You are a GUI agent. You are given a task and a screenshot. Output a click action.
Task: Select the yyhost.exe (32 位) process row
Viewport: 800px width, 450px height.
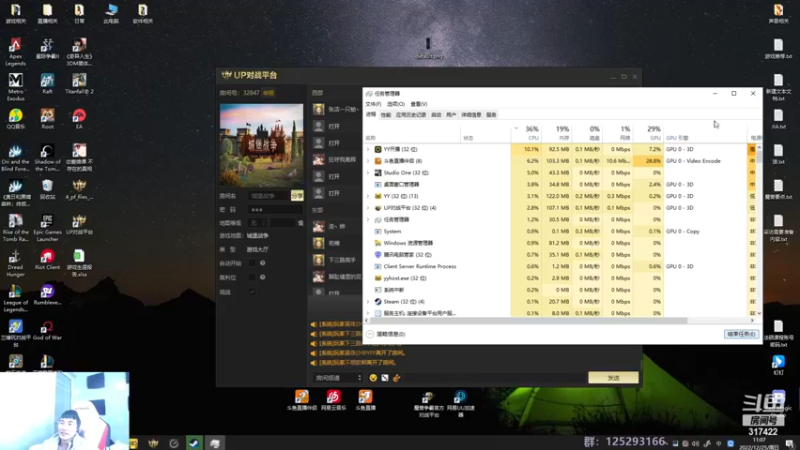pos(556,278)
